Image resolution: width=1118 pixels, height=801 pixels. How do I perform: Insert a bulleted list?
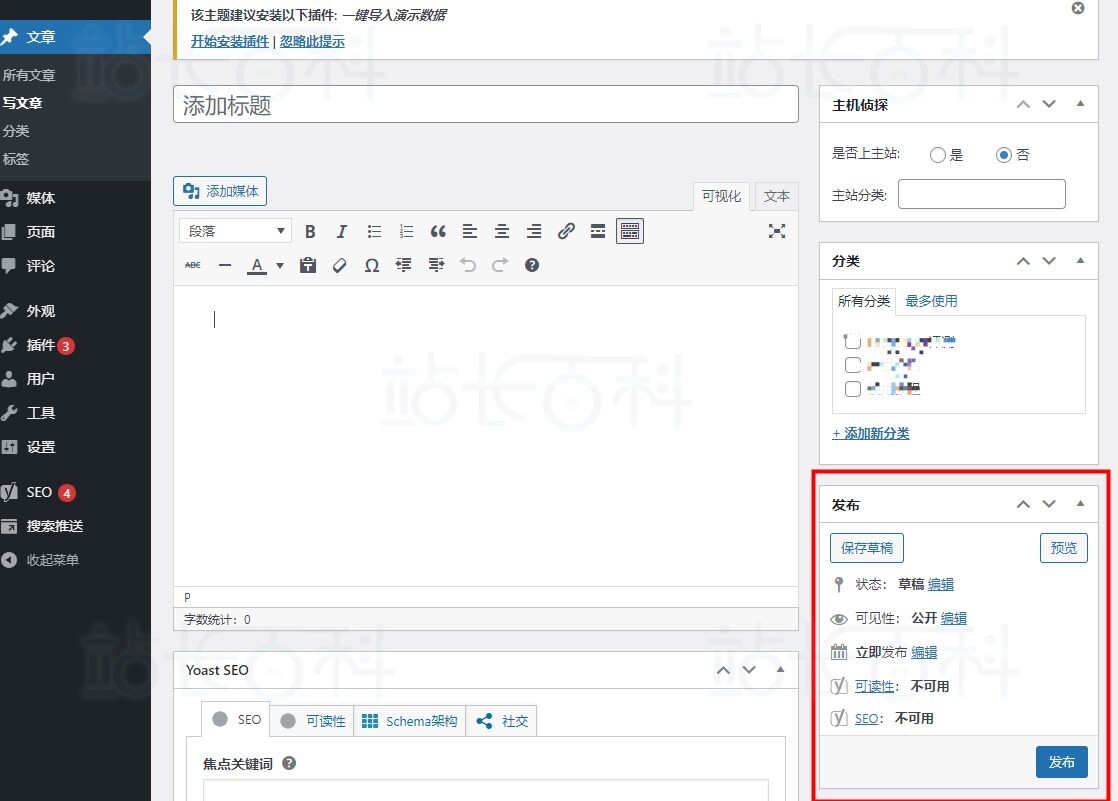click(x=374, y=231)
